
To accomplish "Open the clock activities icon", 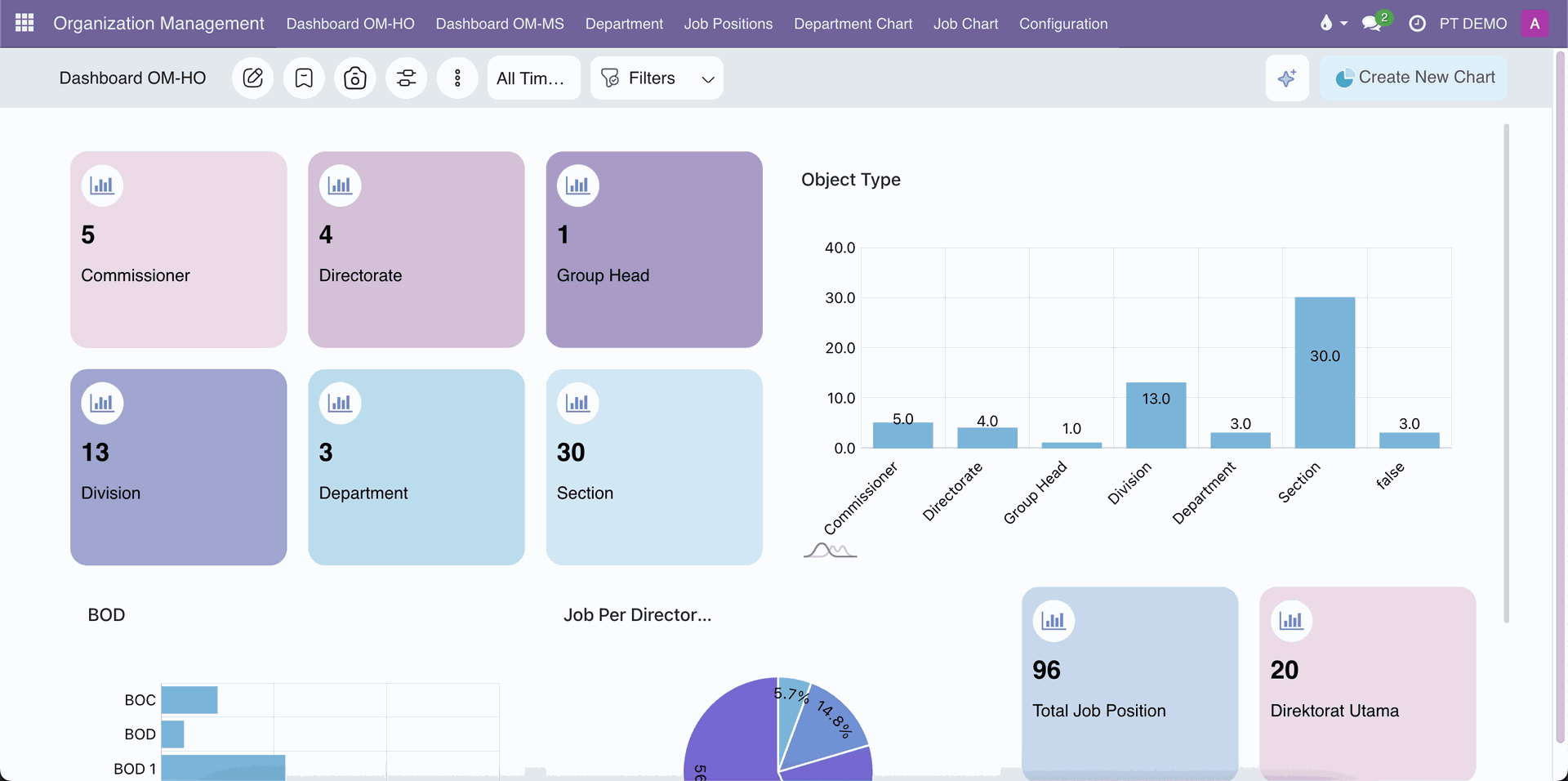I will tap(1418, 24).
